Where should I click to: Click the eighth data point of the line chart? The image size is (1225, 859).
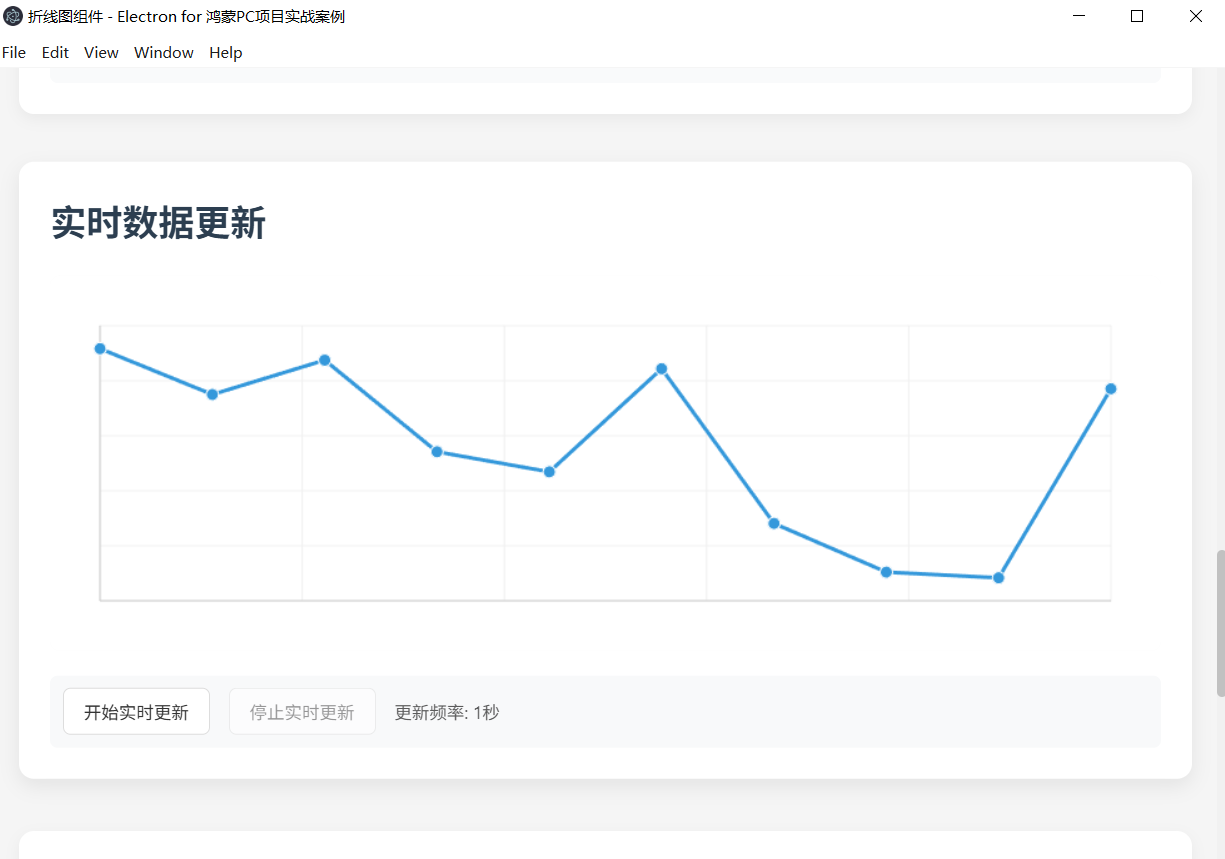coord(886,572)
